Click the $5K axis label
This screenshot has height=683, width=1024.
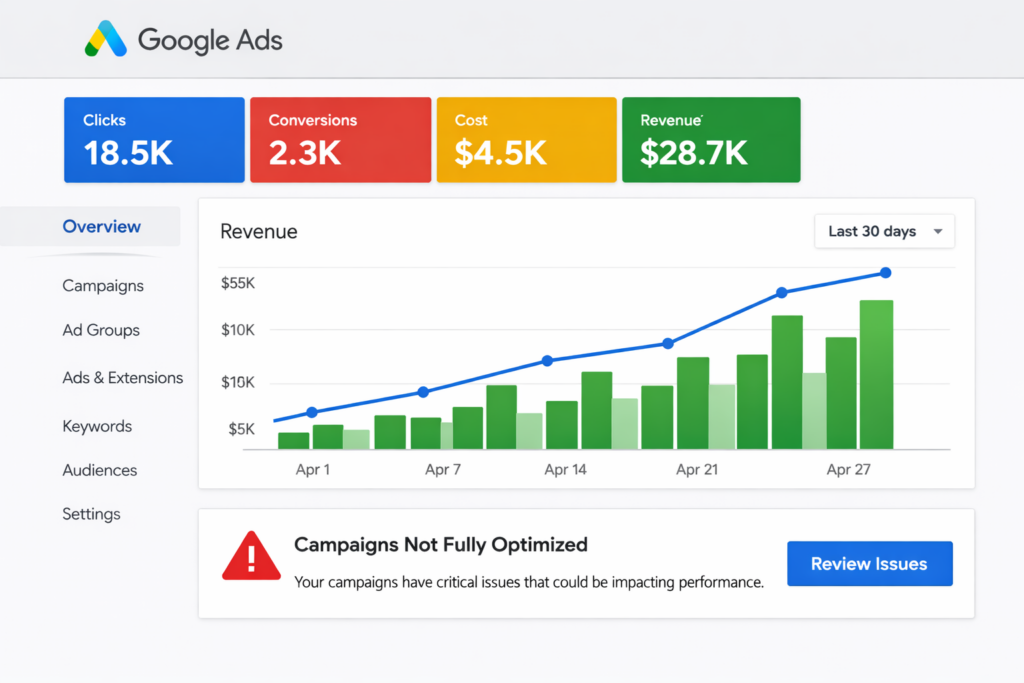pyautogui.click(x=242, y=429)
